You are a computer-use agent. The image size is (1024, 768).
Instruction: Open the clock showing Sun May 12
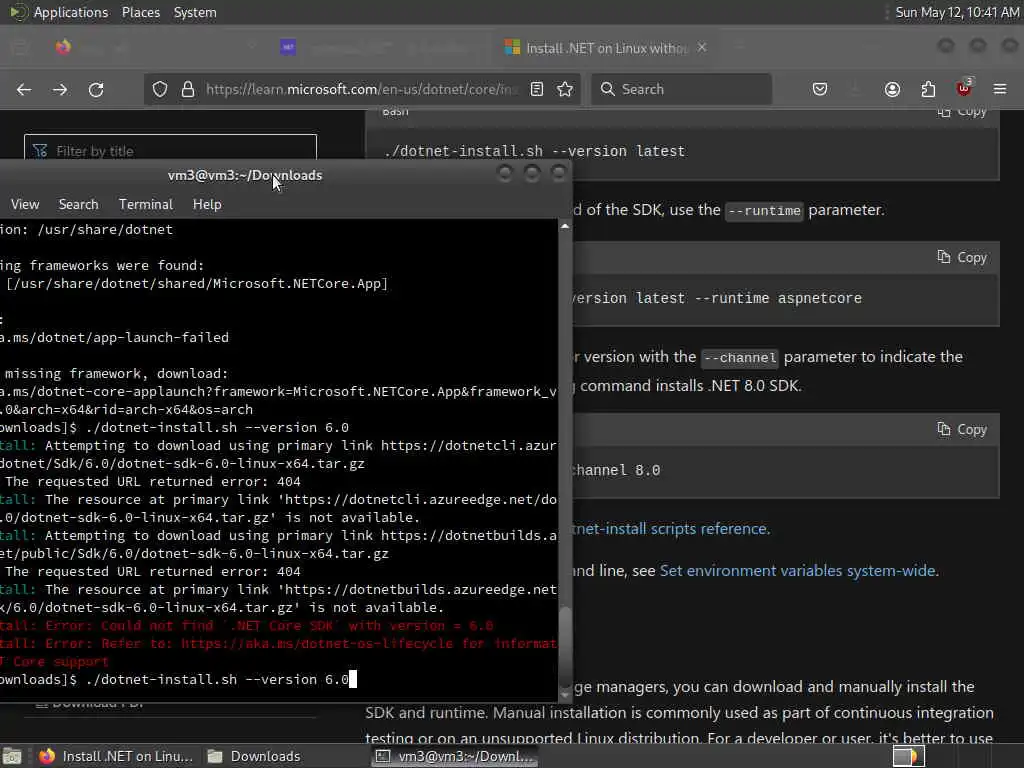coord(957,12)
